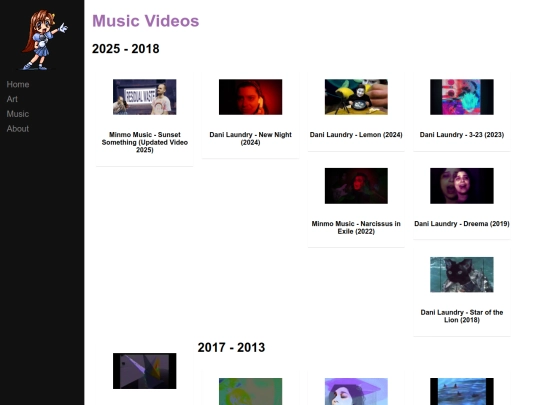540x405 pixels.
Task: Open the Home page link
Action: [18, 84]
